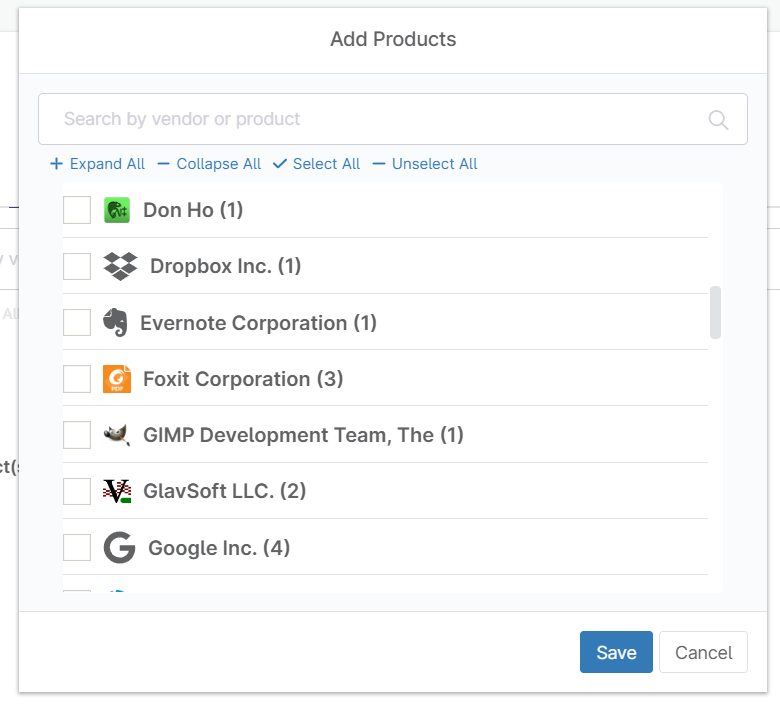Select the Google Inc. (4) checkbox
This screenshot has height=712, width=780.
coord(77,547)
